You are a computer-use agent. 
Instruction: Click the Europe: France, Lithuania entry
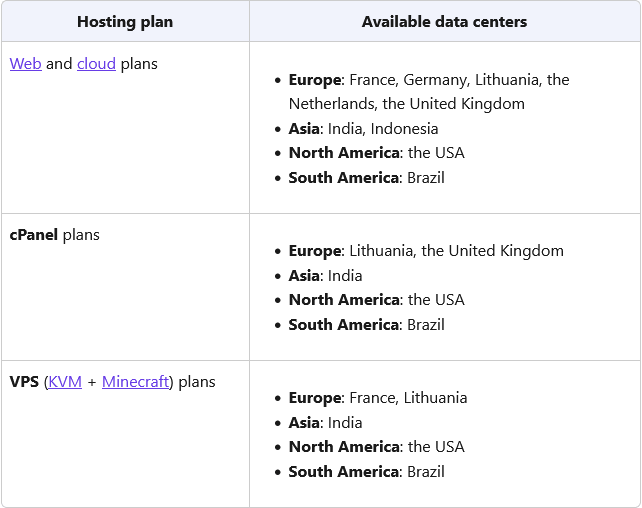pos(378,398)
